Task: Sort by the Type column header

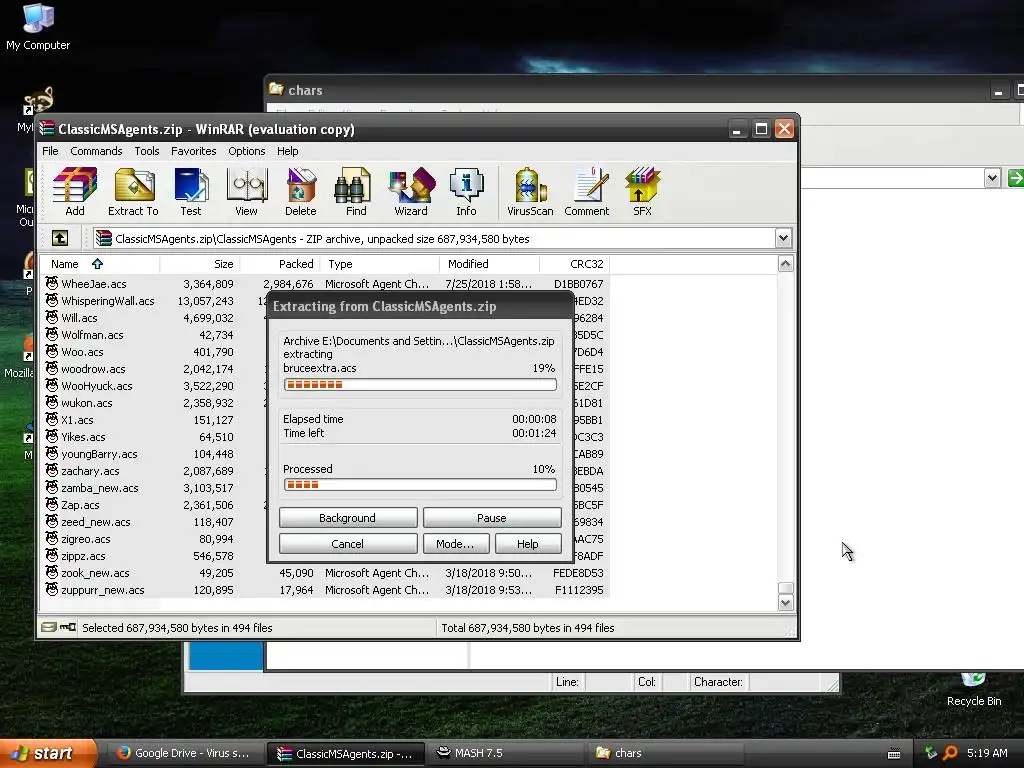Action: 380,264
